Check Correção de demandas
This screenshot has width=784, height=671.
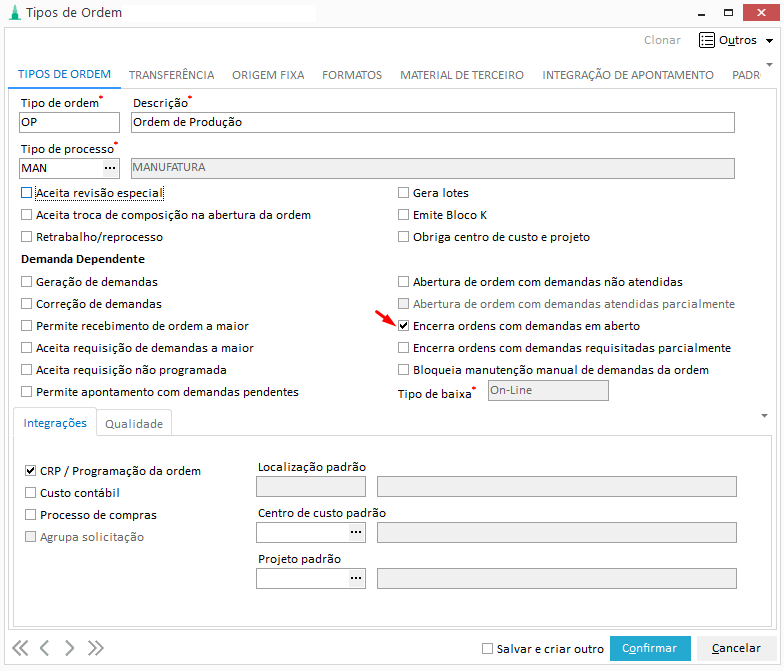coord(26,304)
